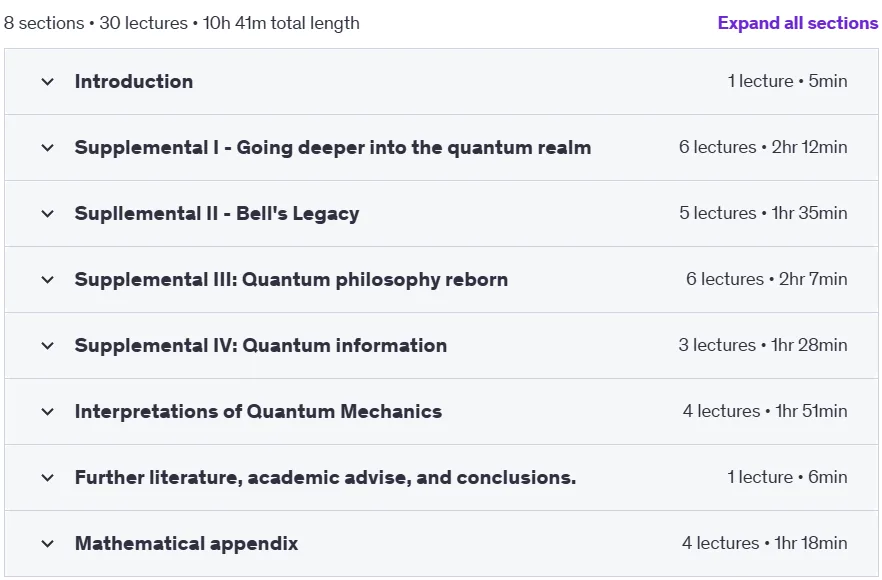Click Expand all sections link
882x580 pixels.
798,23
